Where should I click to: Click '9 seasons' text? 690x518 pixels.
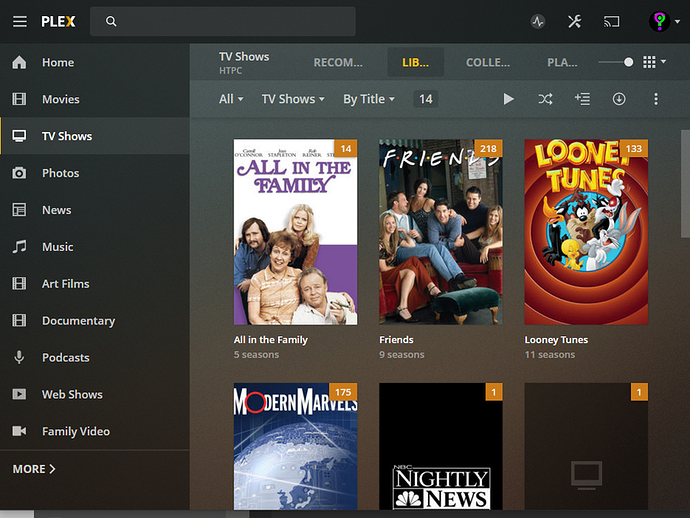pyautogui.click(x=402, y=354)
